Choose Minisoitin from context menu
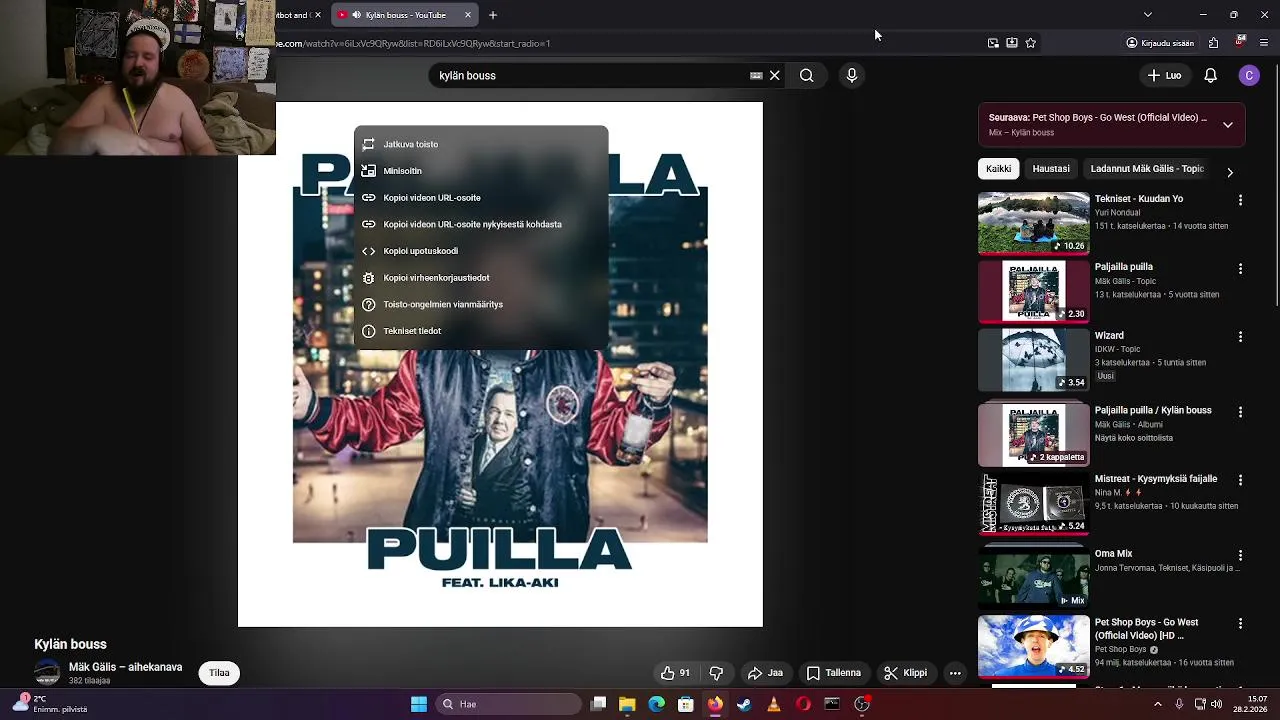Image resolution: width=1280 pixels, height=720 pixels. click(x=481, y=171)
